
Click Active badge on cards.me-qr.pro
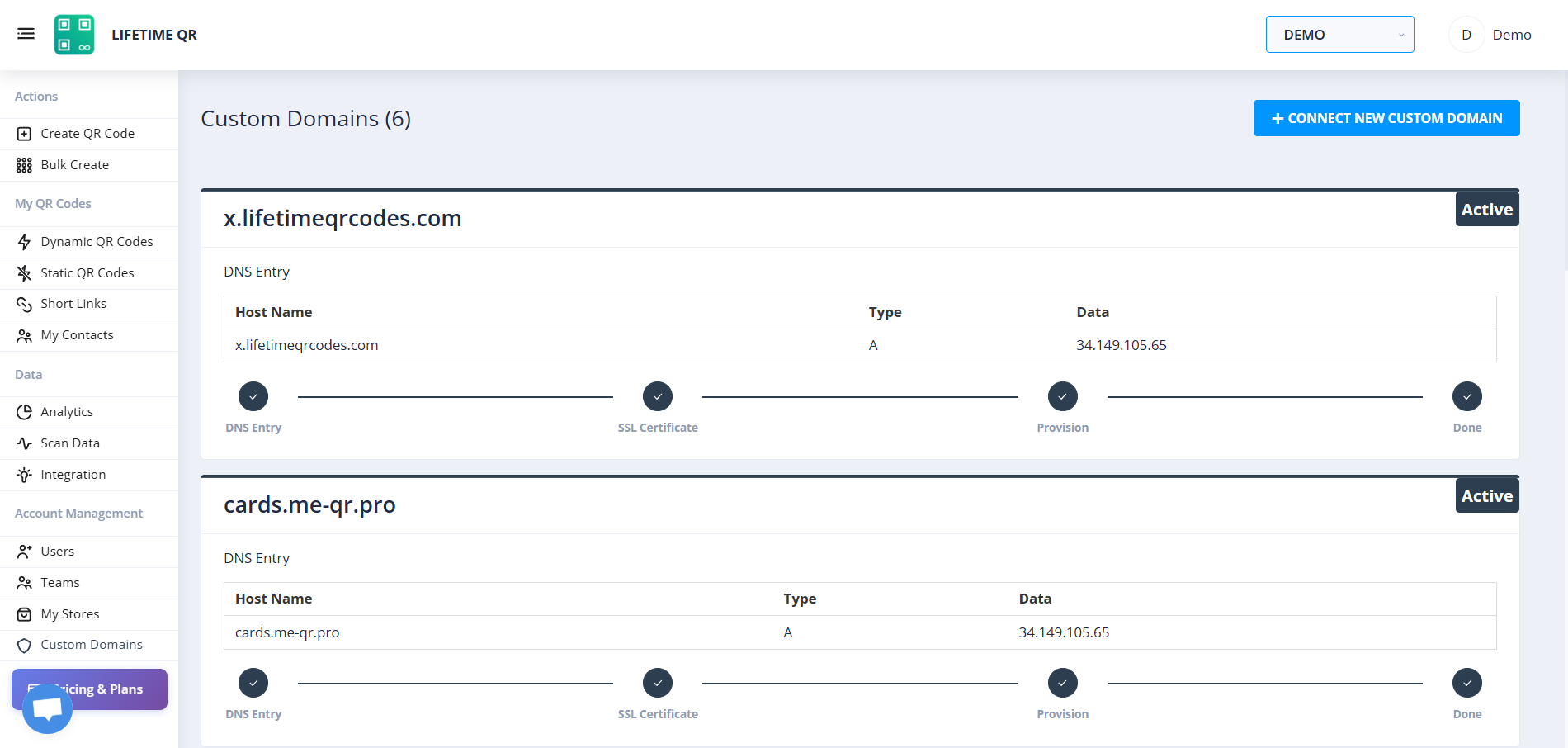click(x=1487, y=495)
